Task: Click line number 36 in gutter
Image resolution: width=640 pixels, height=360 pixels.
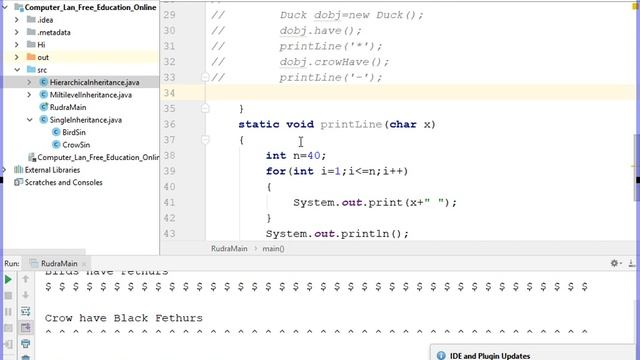Action: pos(169,124)
